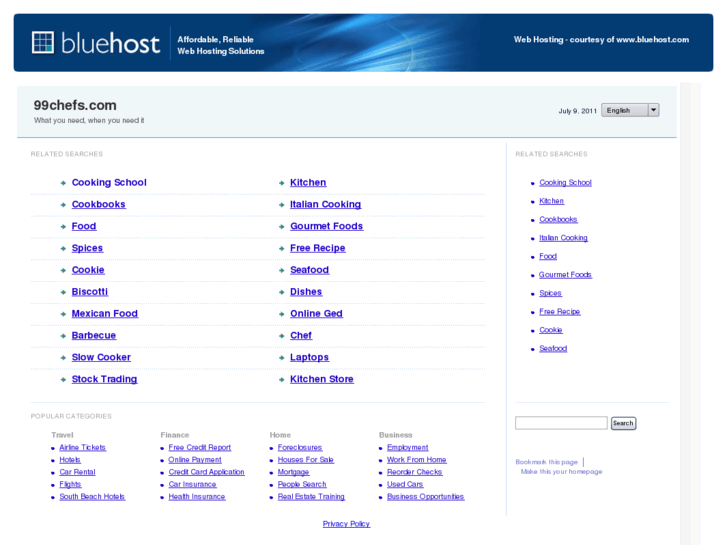Screen dimensions: 727x545
Task: Open Houses For Sale link
Action: coord(306,460)
